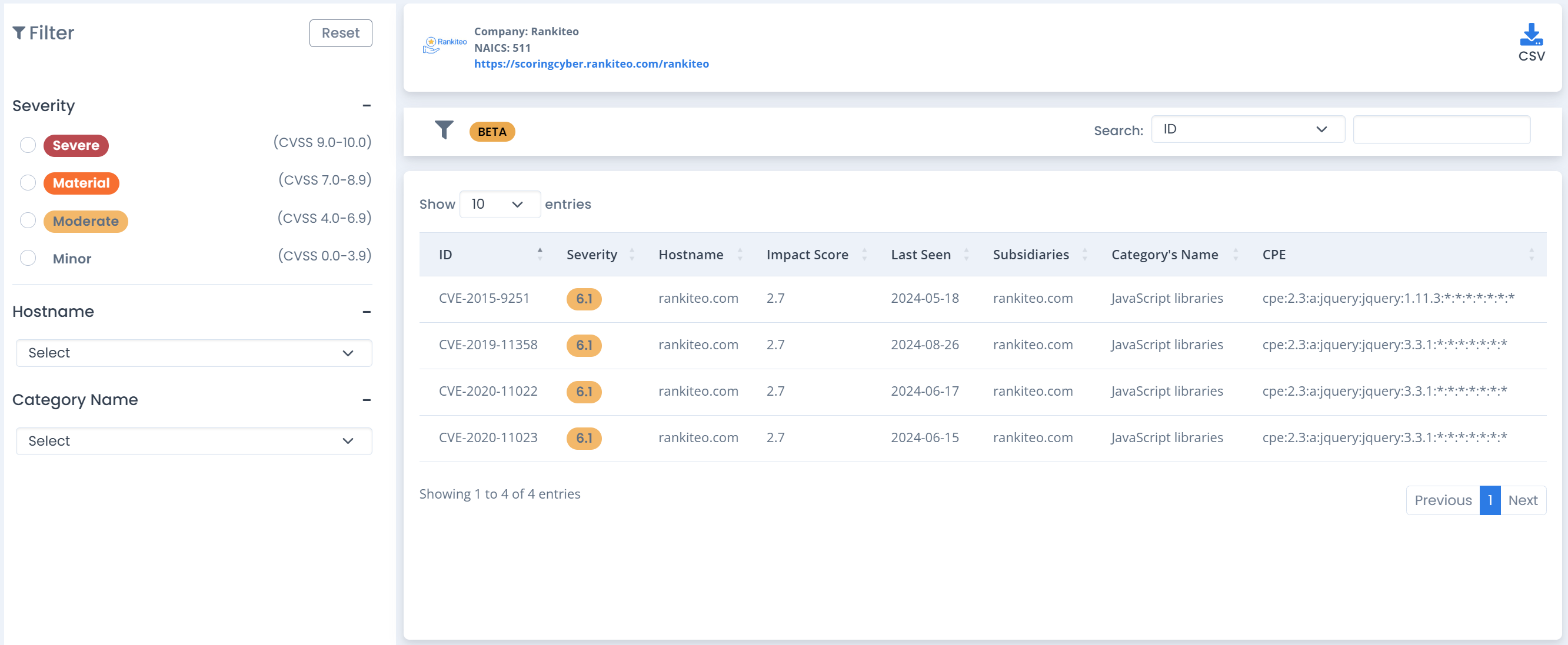Open the scoringcyber.rankiteo.com link
Image resolution: width=1568 pixels, height=645 pixels.
(591, 64)
